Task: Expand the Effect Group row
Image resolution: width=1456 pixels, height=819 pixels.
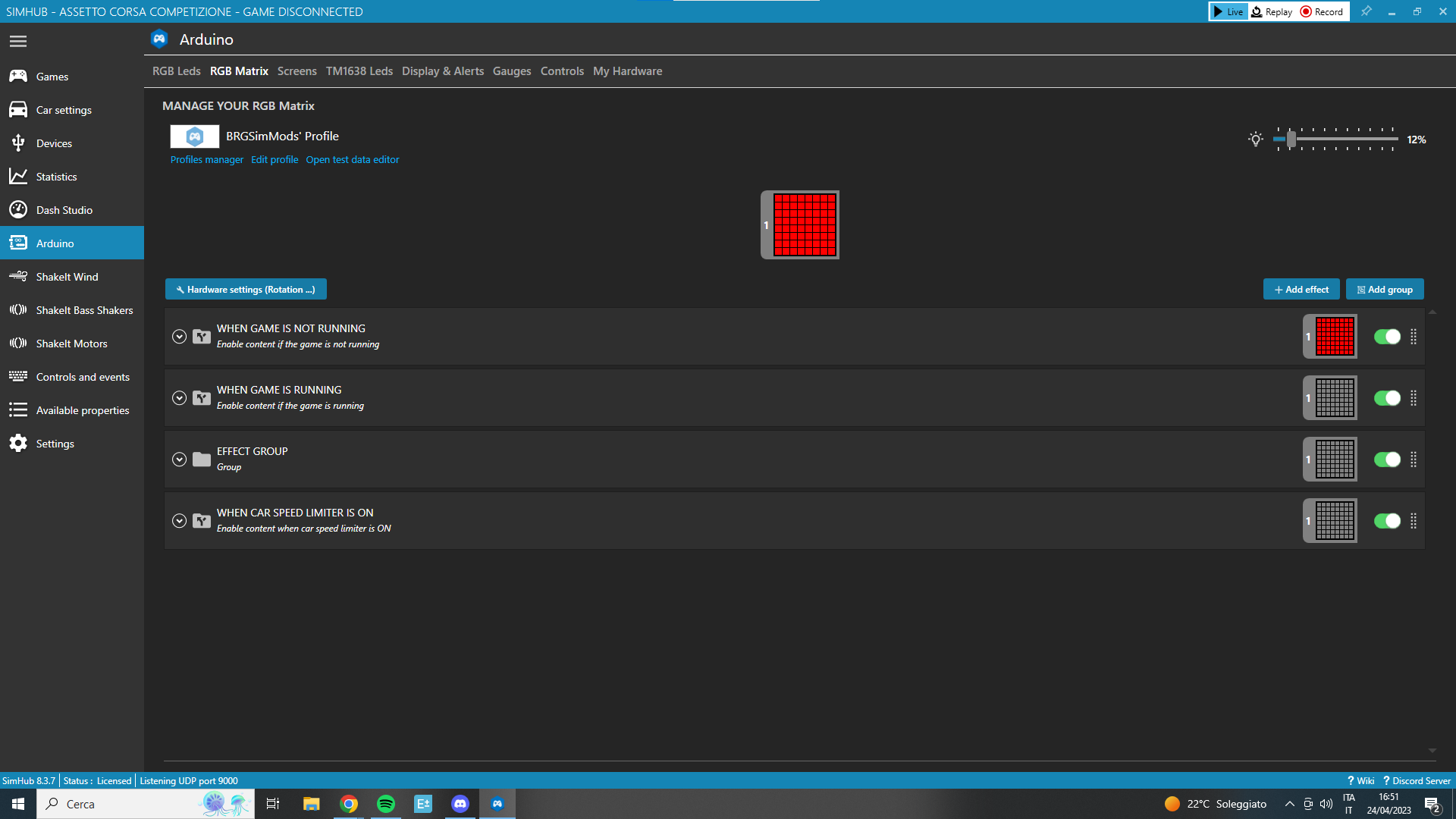Action: 179,460
